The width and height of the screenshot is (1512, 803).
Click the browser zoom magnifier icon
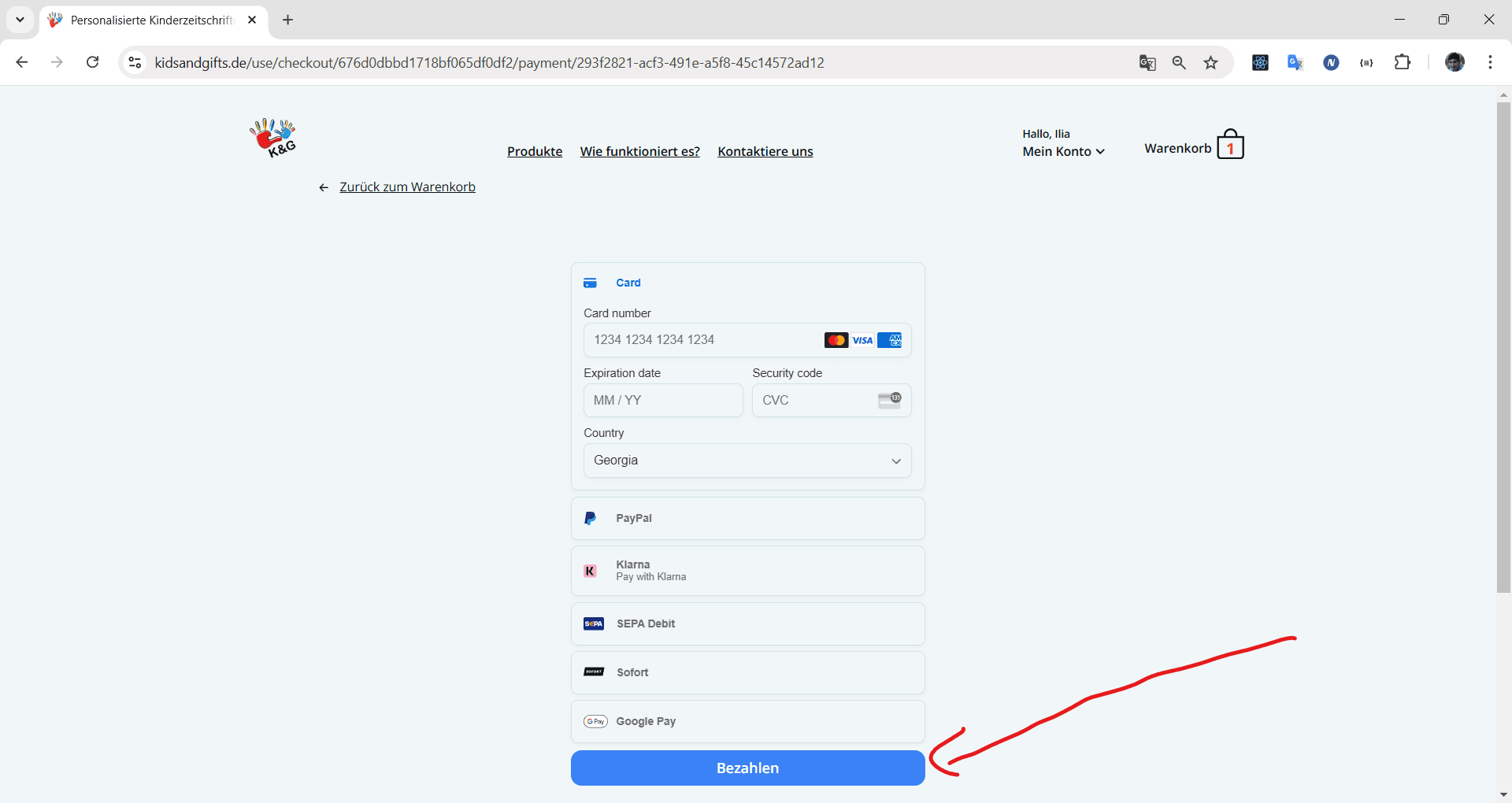pyautogui.click(x=1179, y=63)
